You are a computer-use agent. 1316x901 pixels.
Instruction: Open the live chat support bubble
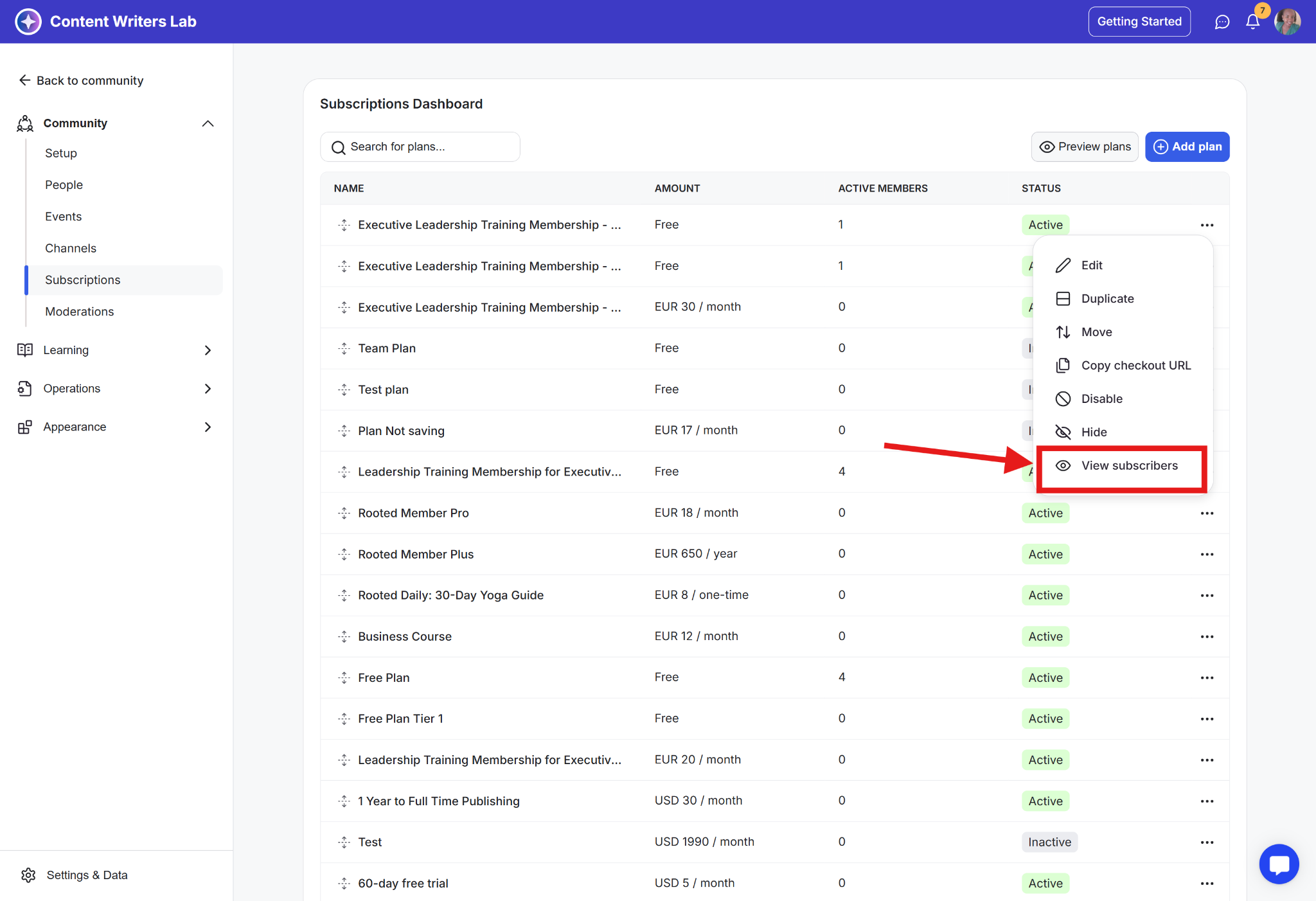tap(1279, 864)
